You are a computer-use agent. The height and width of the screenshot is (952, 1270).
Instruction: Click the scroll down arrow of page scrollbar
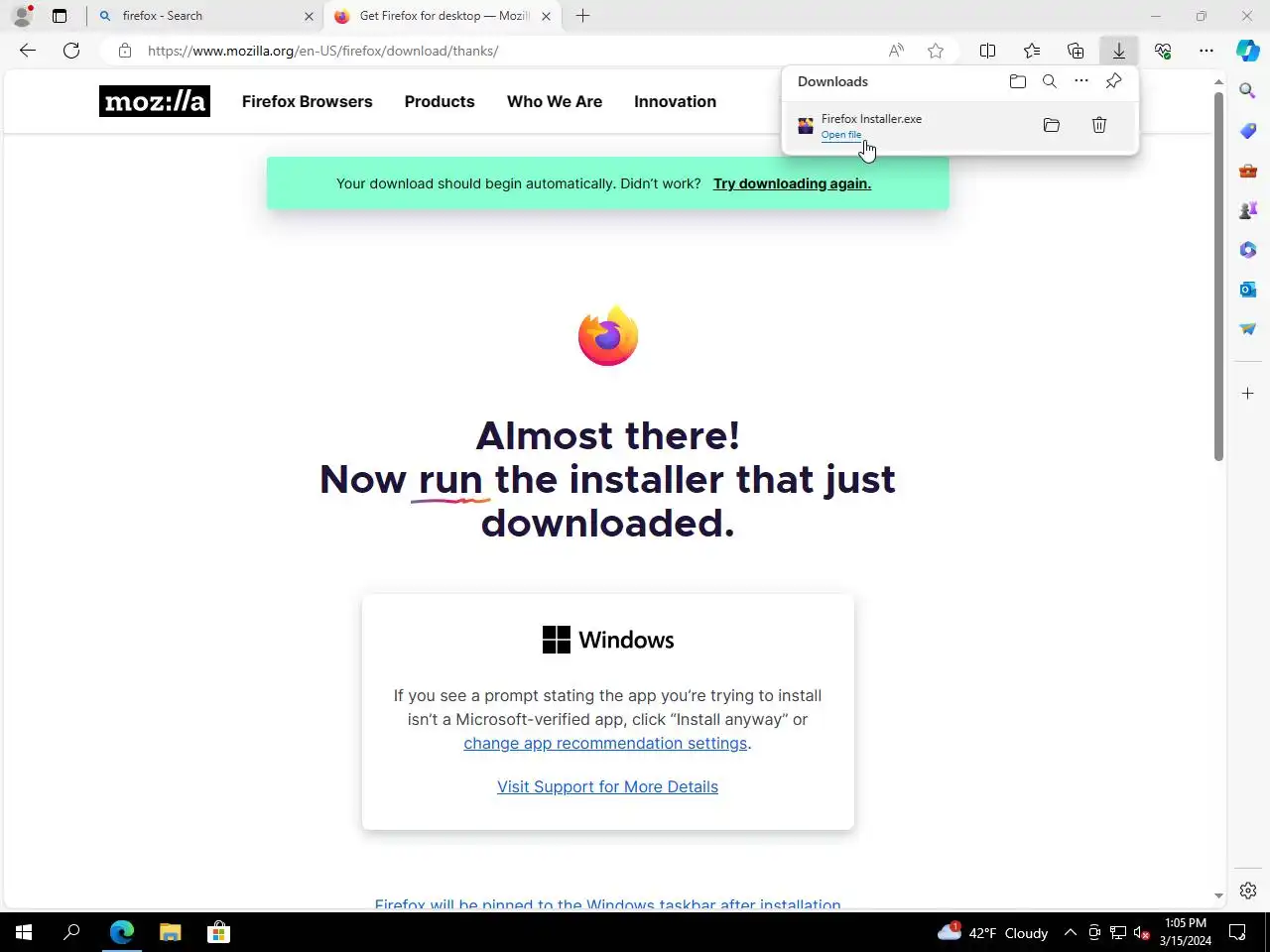click(1219, 896)
